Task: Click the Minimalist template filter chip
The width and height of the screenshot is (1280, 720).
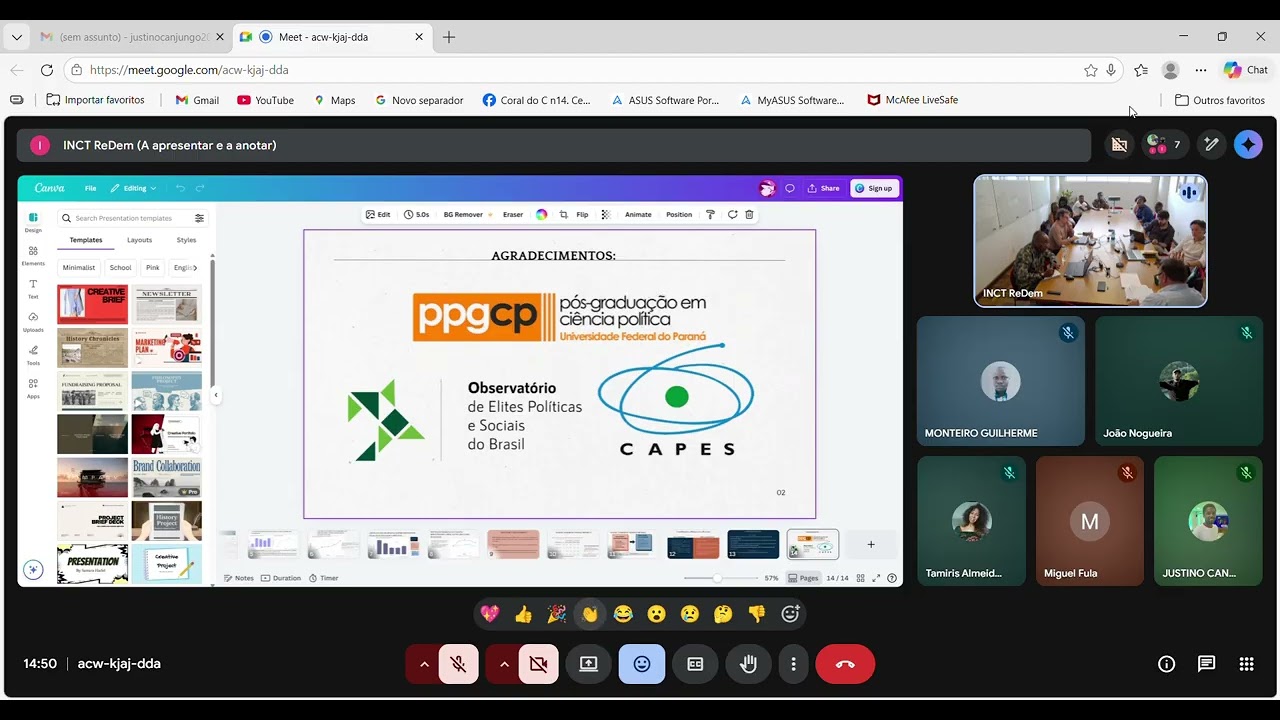Action: click(x=79, y=268)
